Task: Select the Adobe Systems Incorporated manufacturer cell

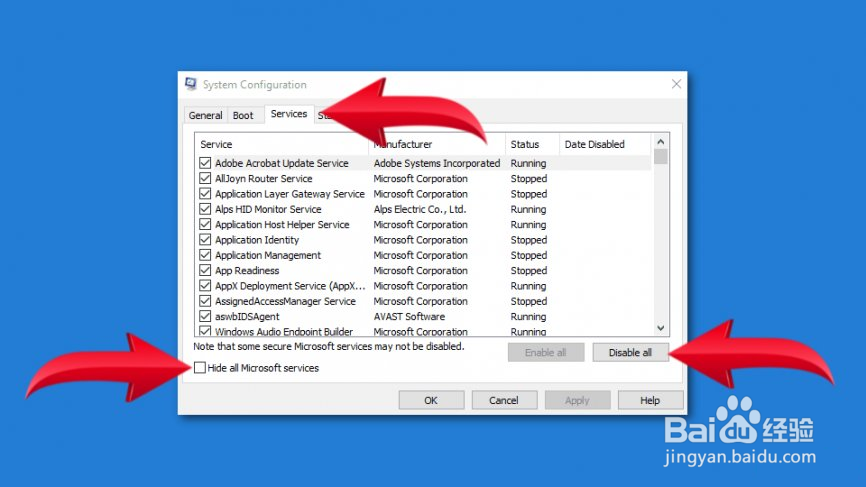Action: point(437,163)
